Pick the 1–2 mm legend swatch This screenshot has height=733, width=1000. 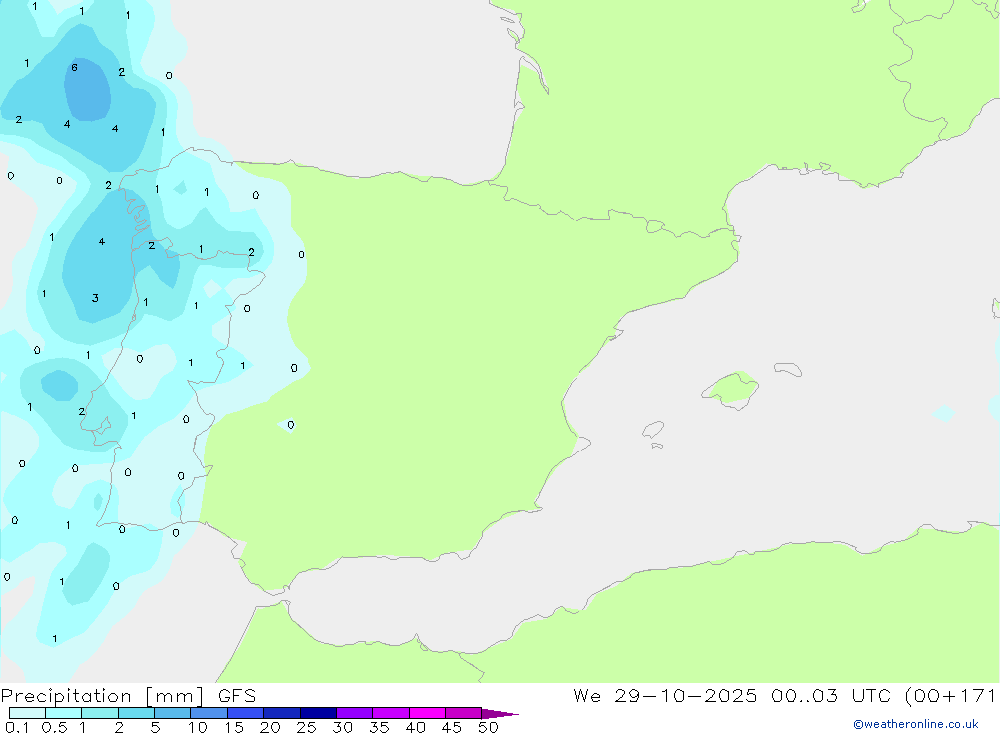[x=100, y=713]
